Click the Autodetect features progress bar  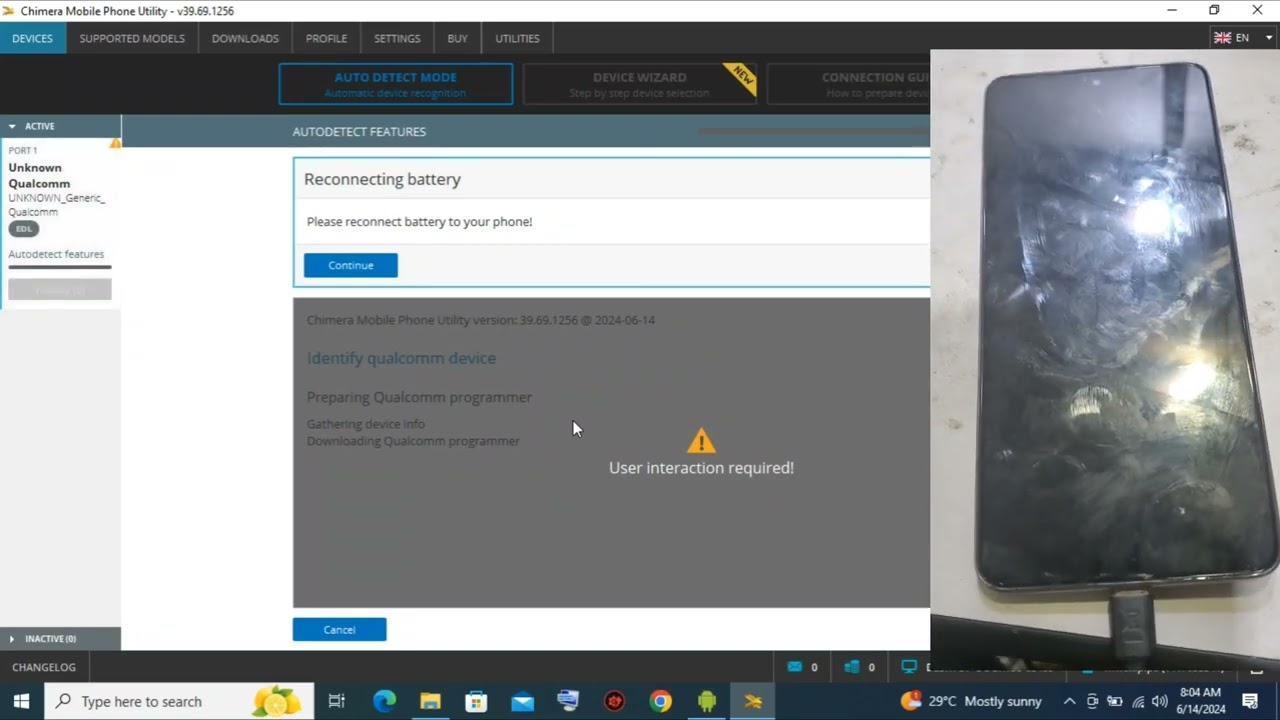[x=60, y=267]
